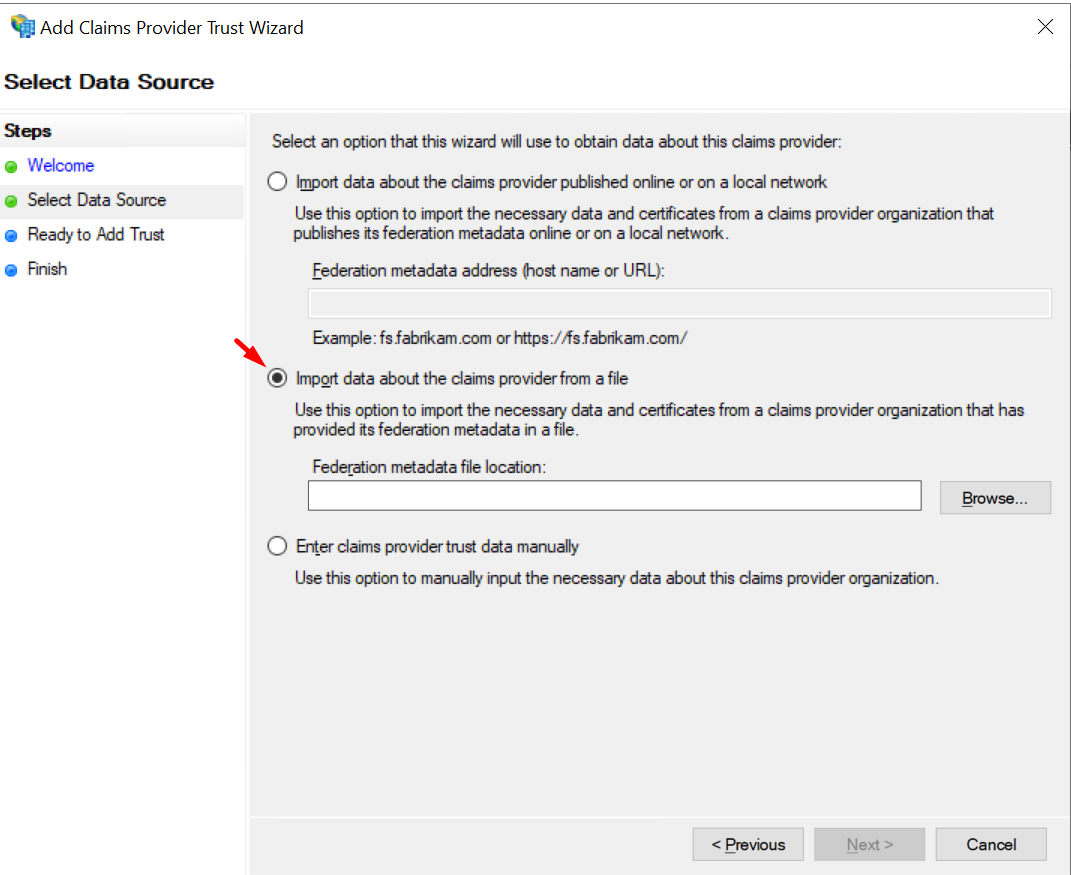
Task: Focus the Federation metadata file location field
Action: [614, 496]
